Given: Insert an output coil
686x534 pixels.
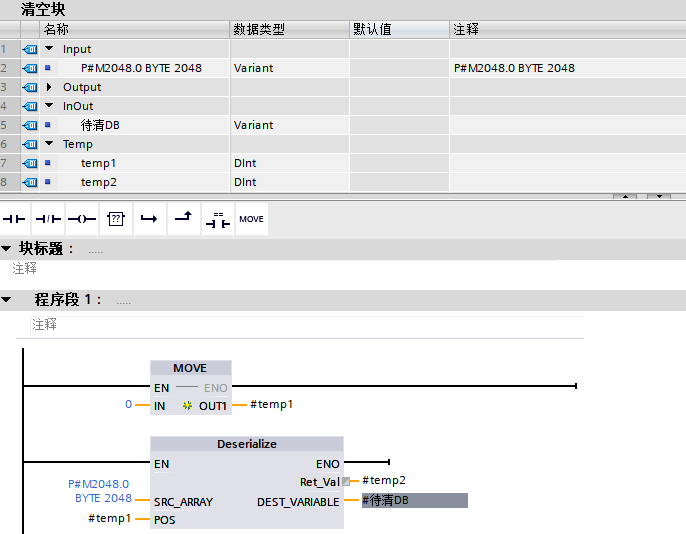Looking at the screenshot, I should click(x=81, y=219).
